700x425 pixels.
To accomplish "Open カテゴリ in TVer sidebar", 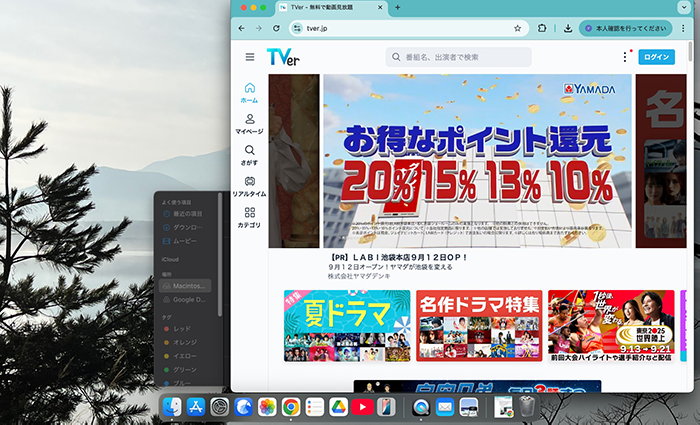I will click(x=250, y=218).
